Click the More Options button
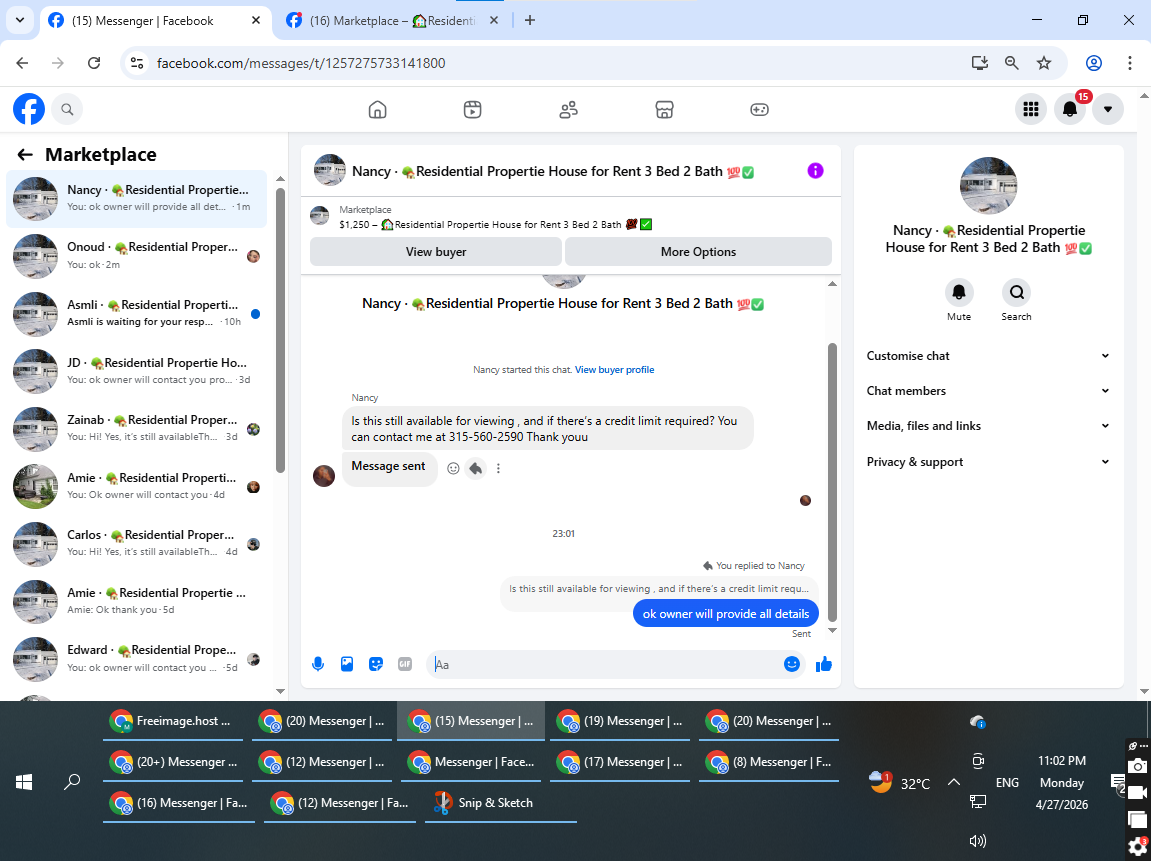The width and height of the screenshot is (1151, 861). point(698,252)
